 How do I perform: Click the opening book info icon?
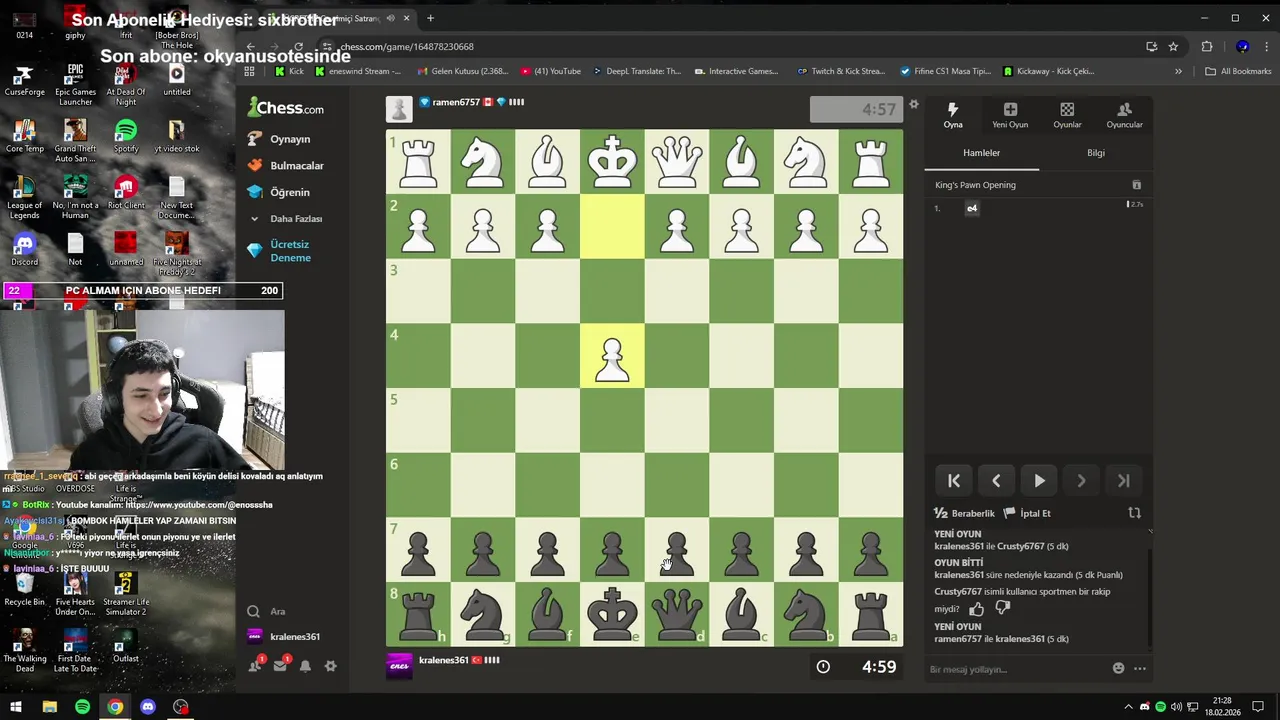[1136, 185]
